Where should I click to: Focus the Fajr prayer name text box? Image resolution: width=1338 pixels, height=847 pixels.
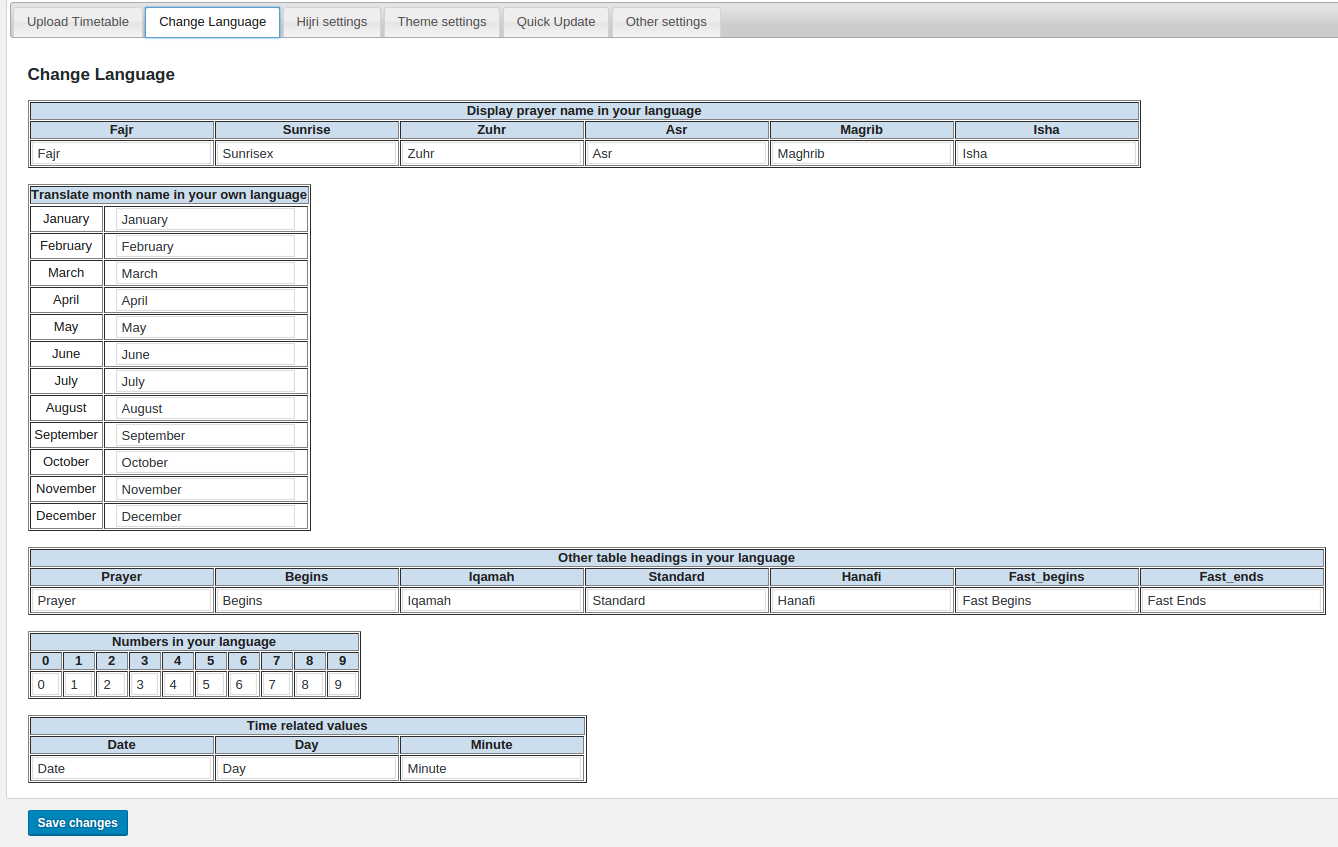click(x=122, y=154)
